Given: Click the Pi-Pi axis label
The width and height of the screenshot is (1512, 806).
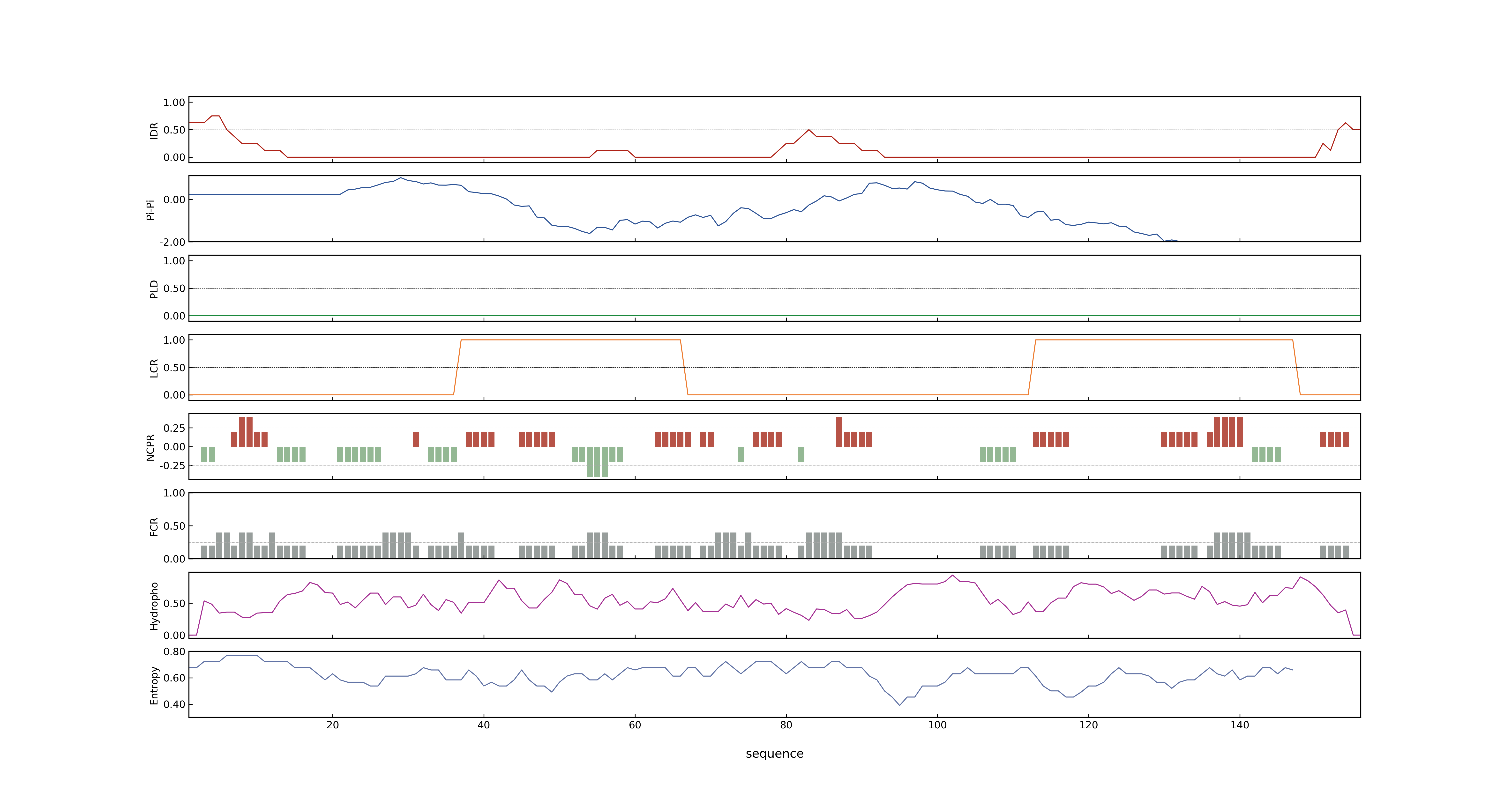Looking at the screenshot, I should [x=150, y=209].
